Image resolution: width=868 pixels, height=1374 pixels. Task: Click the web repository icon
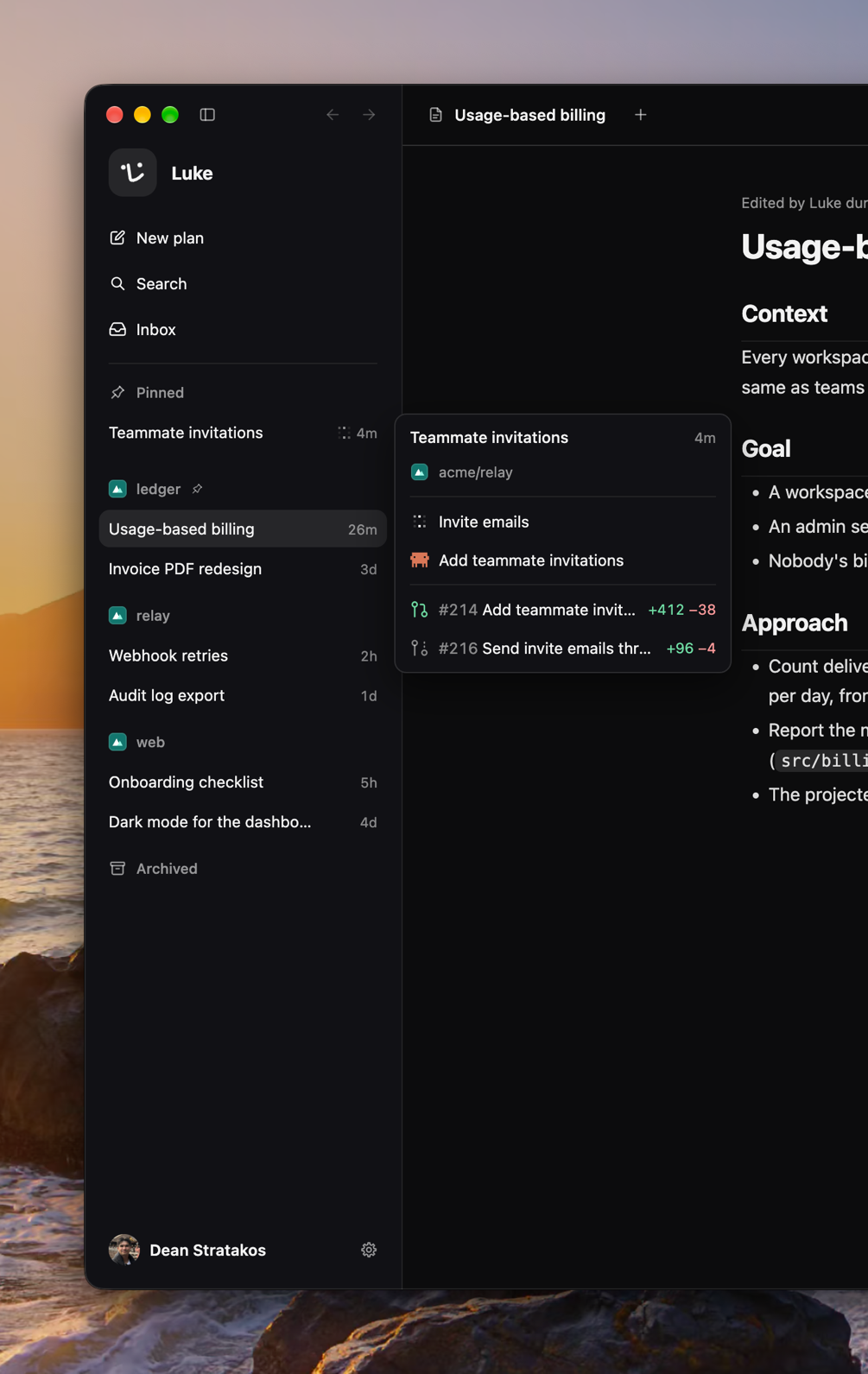[117, 742]
